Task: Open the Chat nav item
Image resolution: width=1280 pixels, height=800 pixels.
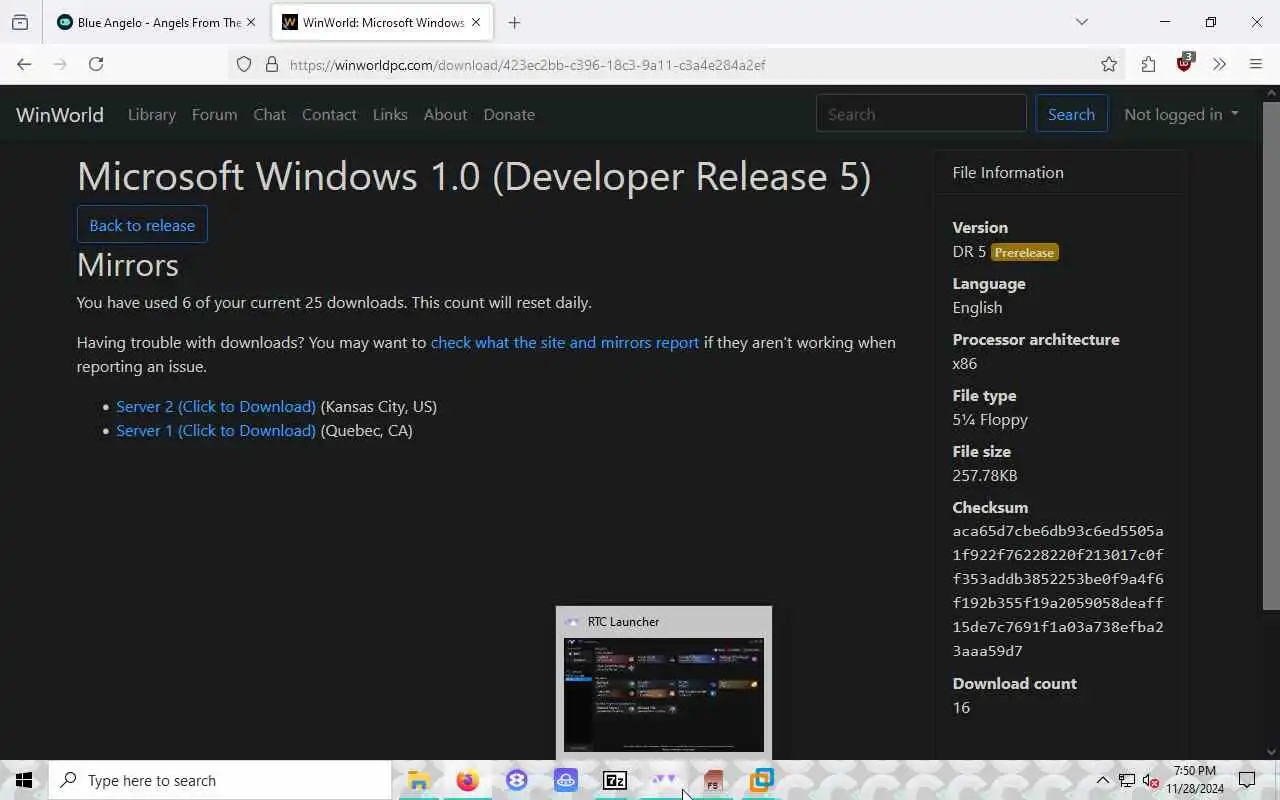Action: pos(269,114)
